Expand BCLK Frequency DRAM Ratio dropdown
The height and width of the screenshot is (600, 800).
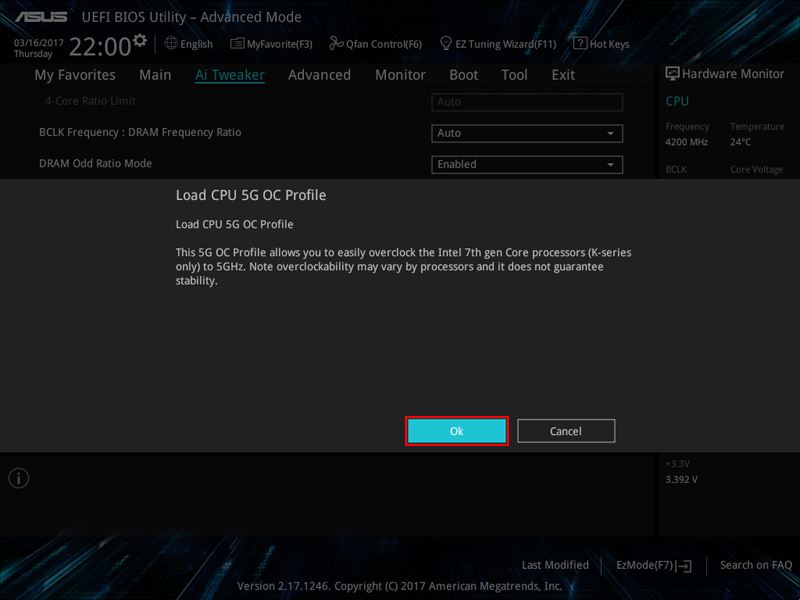pos(527,133)
